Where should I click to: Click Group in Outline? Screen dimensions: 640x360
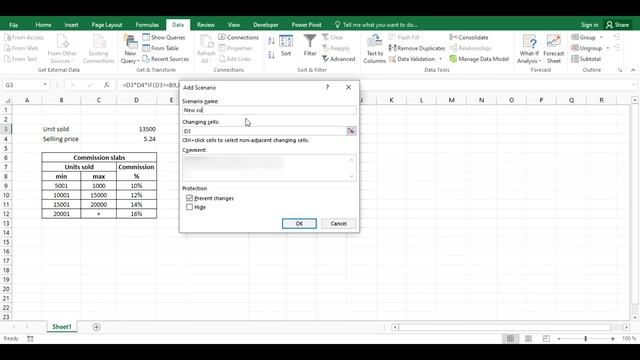coord(583,38)
